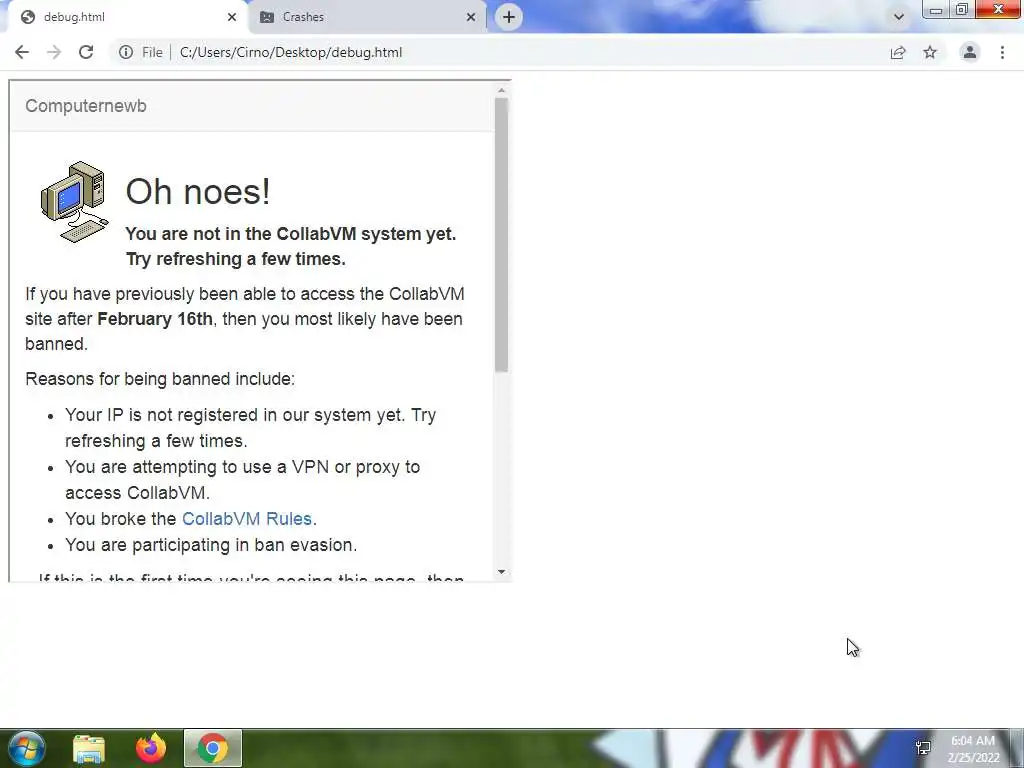Click the Computernewb navbar brand
The height and width of the screenshot is (768, 1024).
(x=86, y=106)
